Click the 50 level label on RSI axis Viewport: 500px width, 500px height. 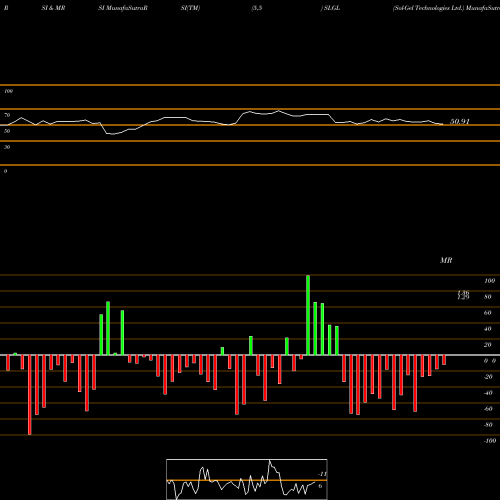click(x=7, y=131)
